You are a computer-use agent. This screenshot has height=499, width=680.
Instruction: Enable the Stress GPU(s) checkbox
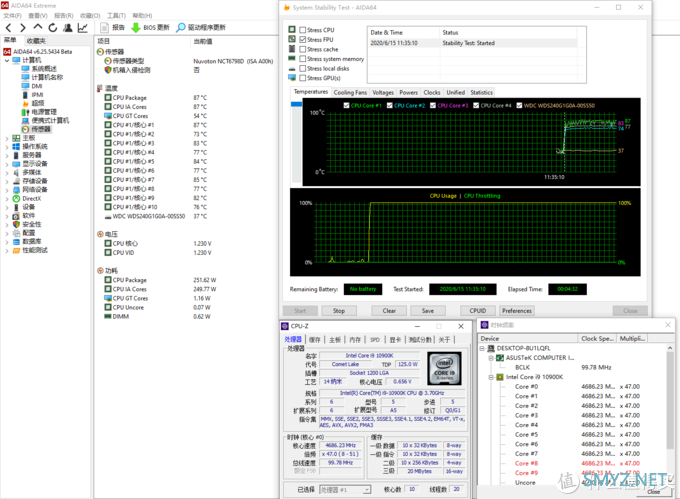[303, 78]
